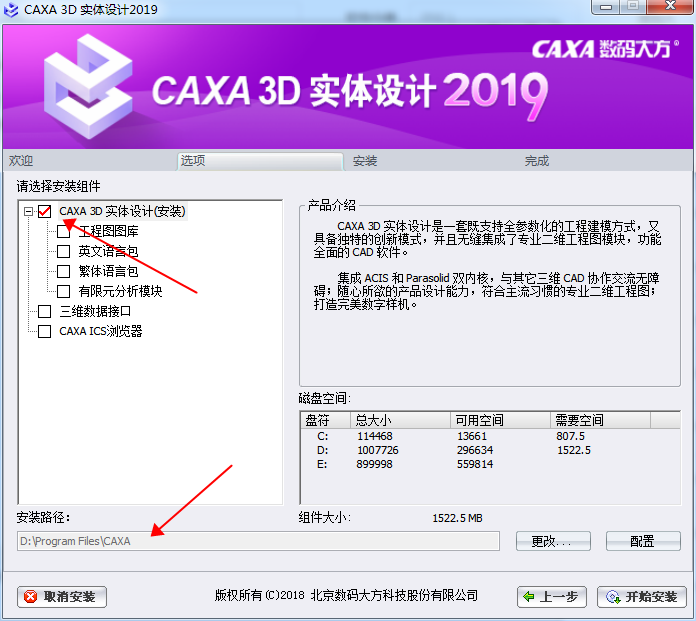Image resolution: width=696 pixels, height=621 pixels.
Task: Click the red X icon on 取消安装
Action: (30, 597)
